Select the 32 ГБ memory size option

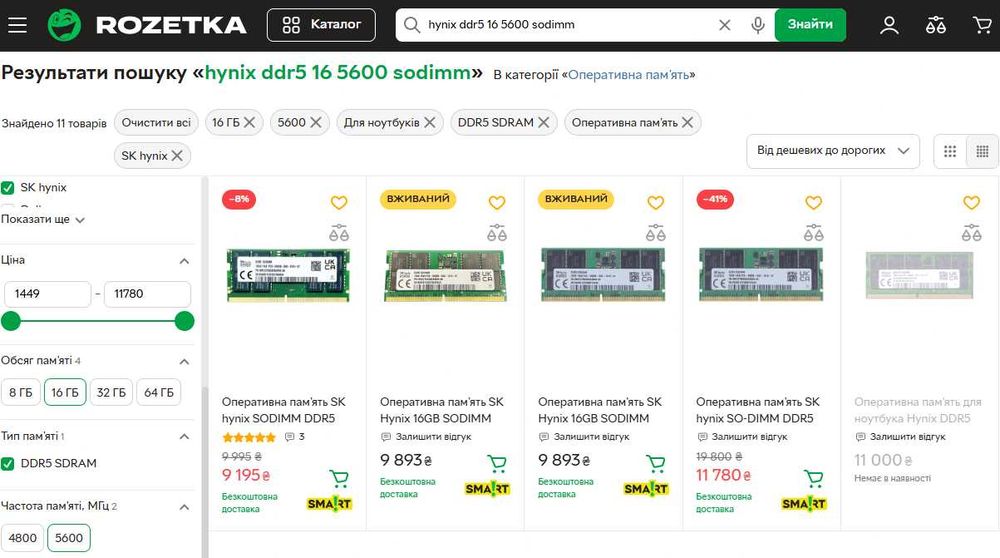(x=111, y=392)
